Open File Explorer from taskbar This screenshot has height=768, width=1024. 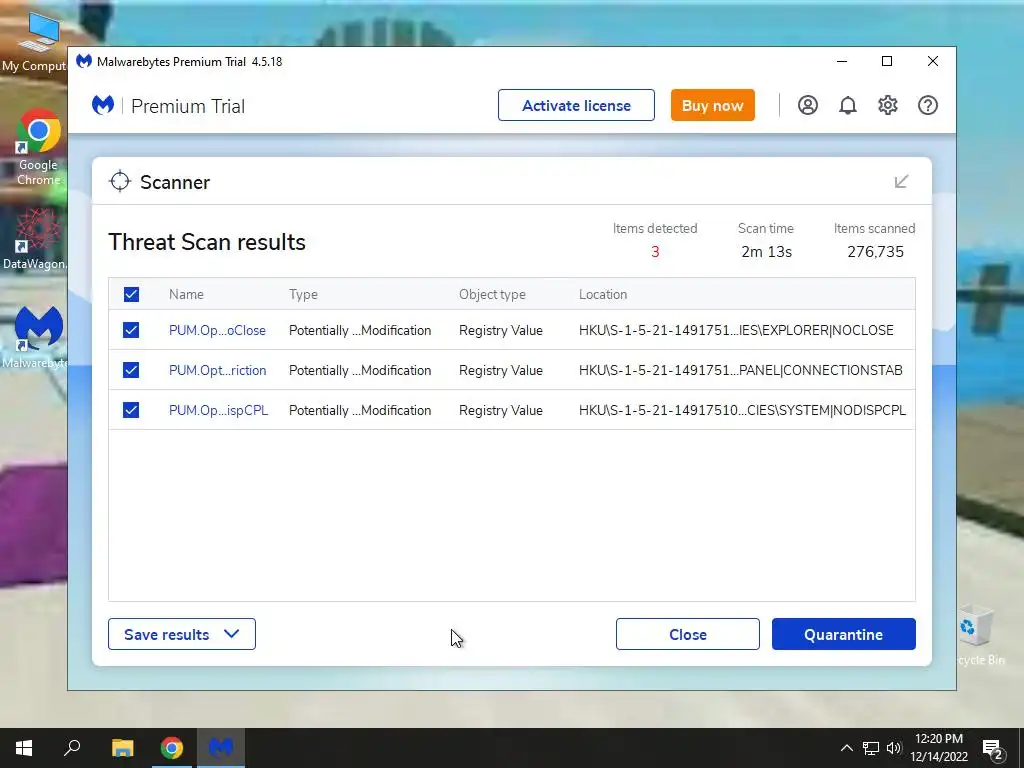[x=122, y=748]
